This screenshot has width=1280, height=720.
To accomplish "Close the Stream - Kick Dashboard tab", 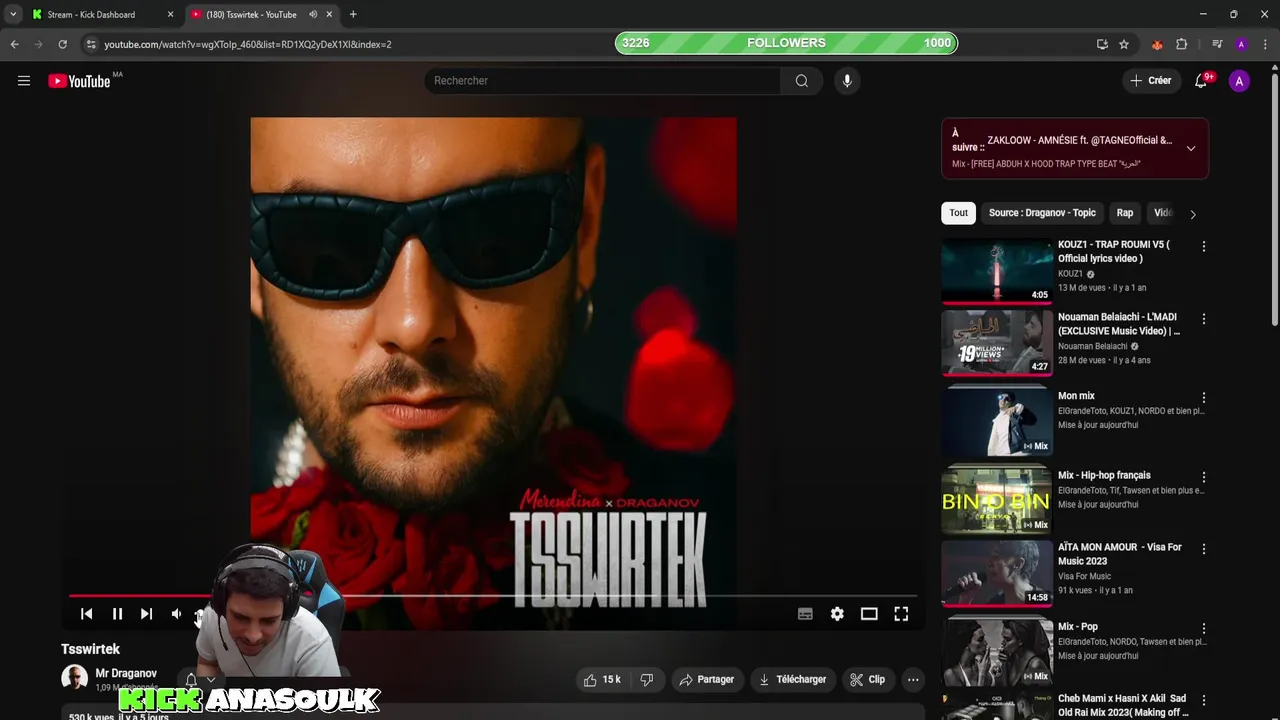I will point(170,14).
